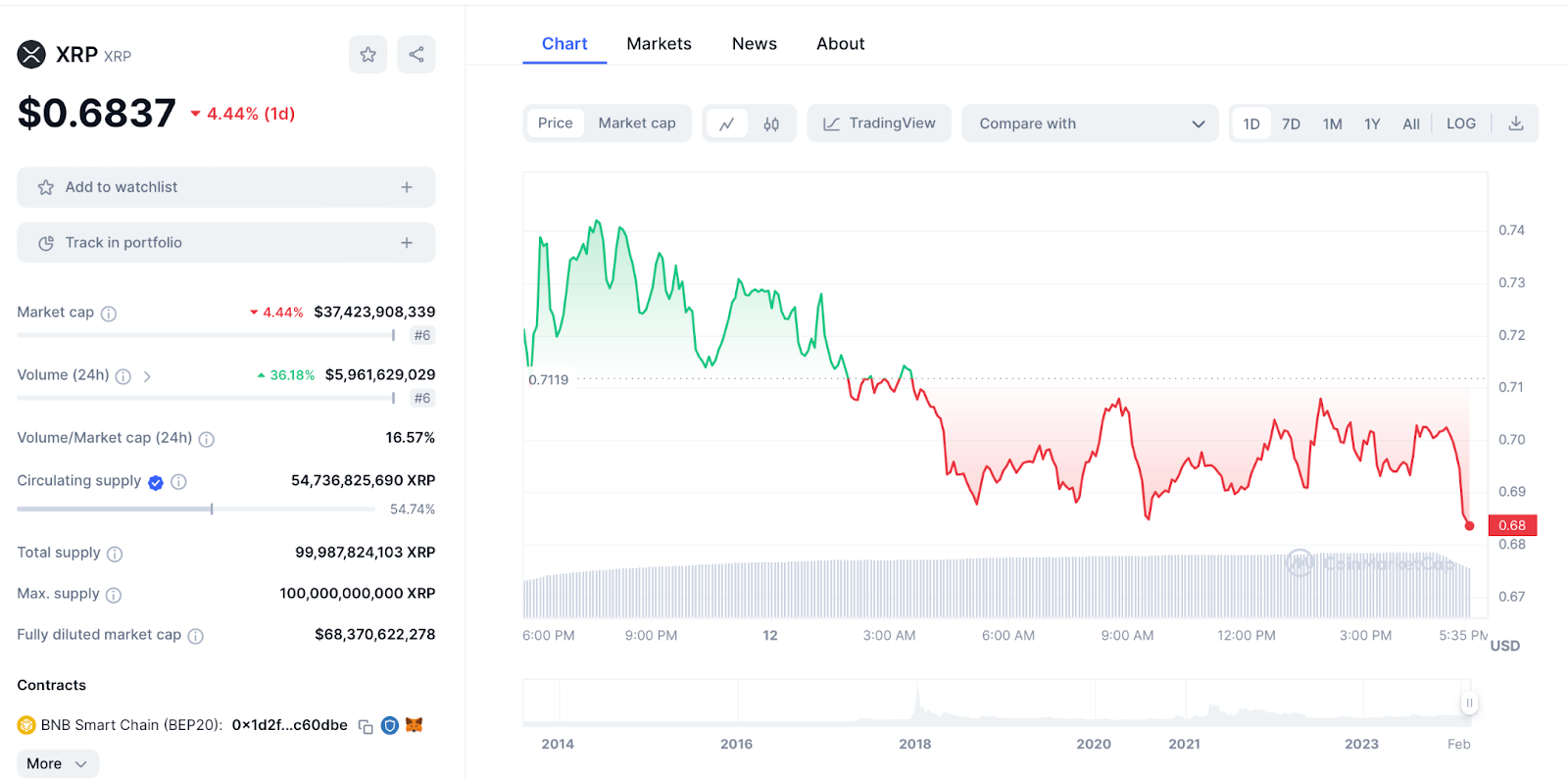Select the 1D time range

pos(1251,123)
